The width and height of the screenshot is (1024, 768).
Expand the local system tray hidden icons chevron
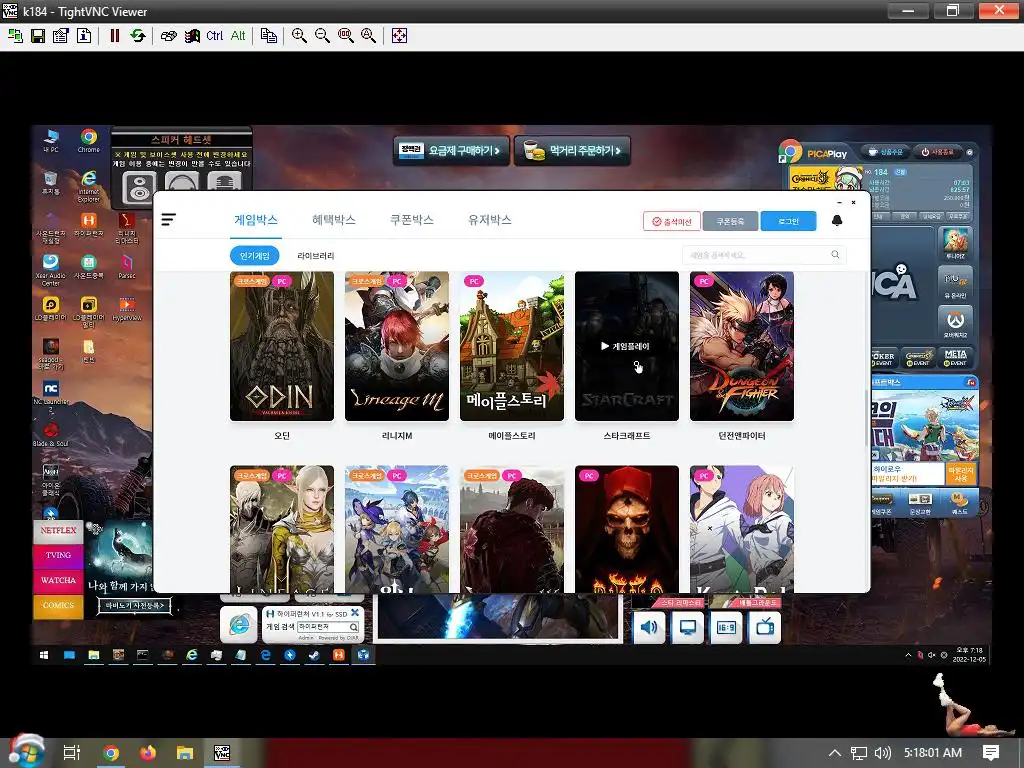tap(834, 753)
